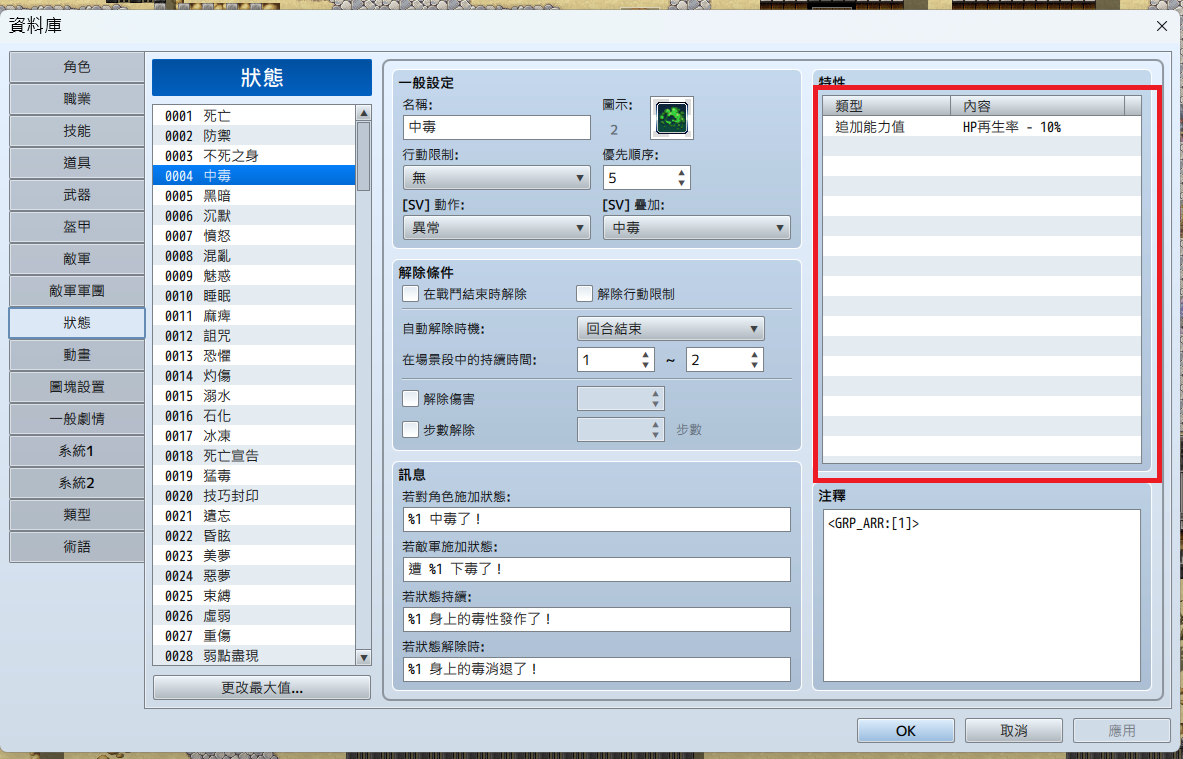Click the 取消 button
Image resolution: width=1183 pixels, height=759 pixels.
click(1013, 730)
